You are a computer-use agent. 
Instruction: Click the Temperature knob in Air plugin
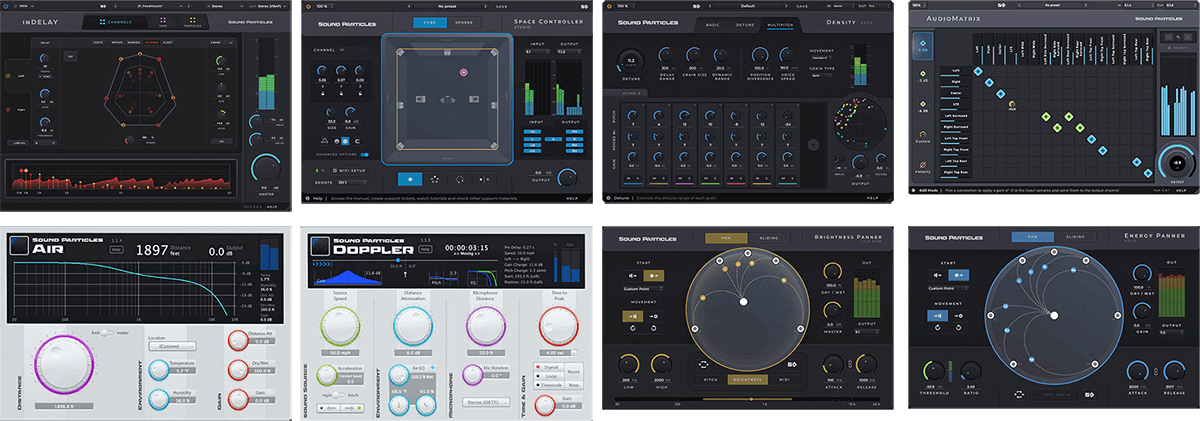[159, 369]
